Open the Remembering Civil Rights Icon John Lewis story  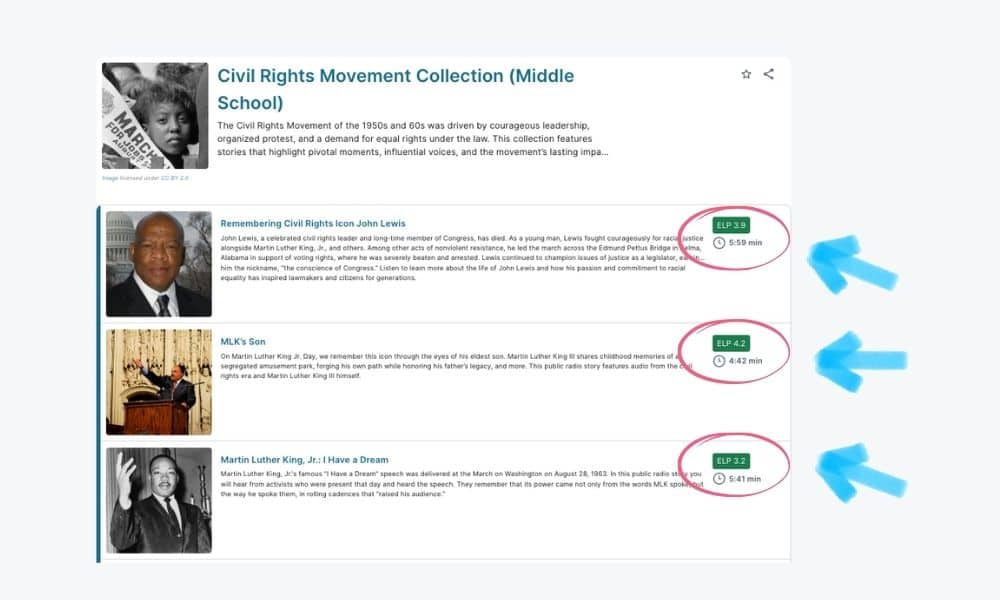click(x=313, y=223)
